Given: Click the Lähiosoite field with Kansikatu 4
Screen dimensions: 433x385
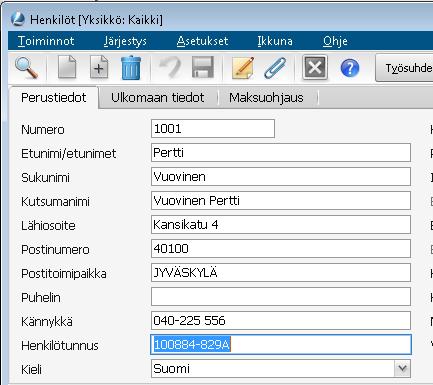Looking at the screenshot, I should pyautogui.click(x=281, y=225).
